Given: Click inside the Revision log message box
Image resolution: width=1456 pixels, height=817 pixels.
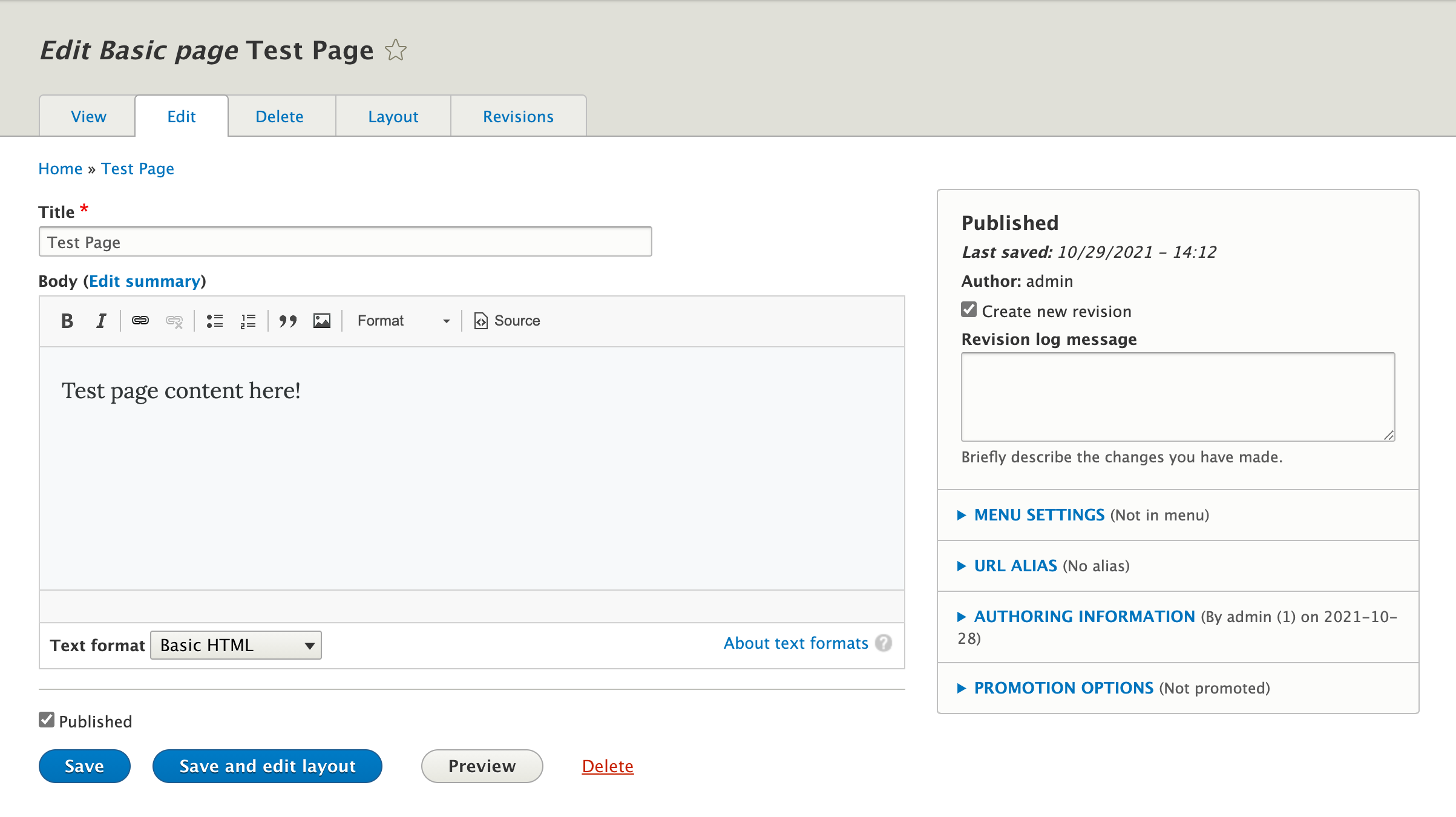Looking at the screenshot, I should tap(1177, 396).
